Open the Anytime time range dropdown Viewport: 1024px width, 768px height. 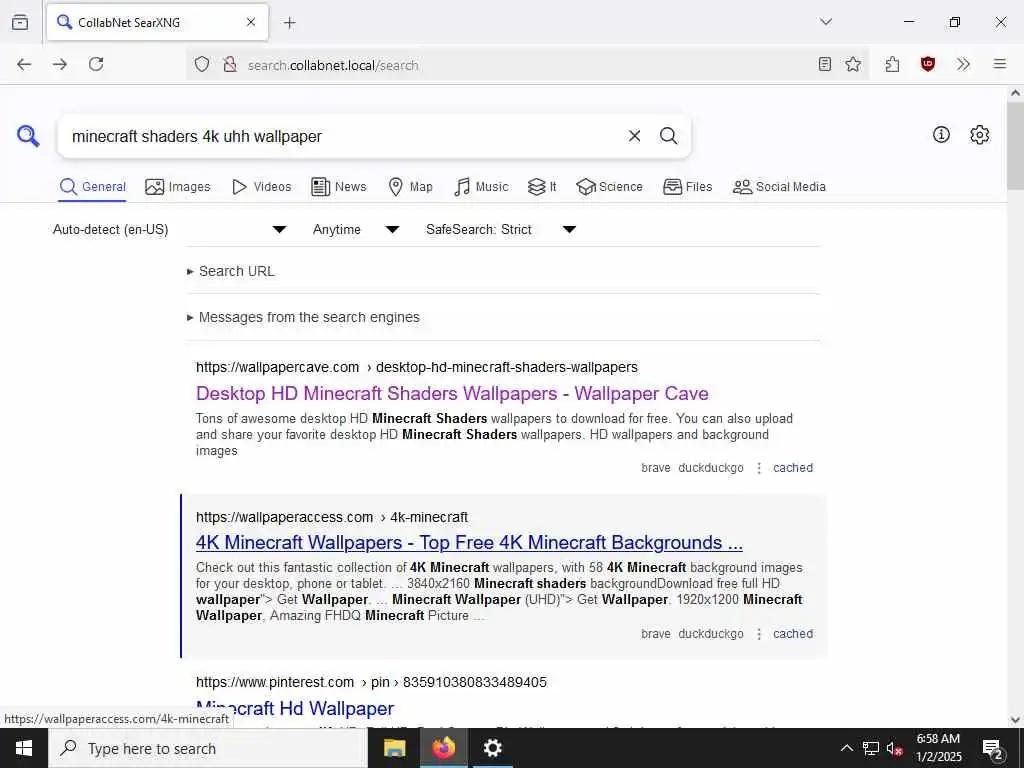[356, 229]
